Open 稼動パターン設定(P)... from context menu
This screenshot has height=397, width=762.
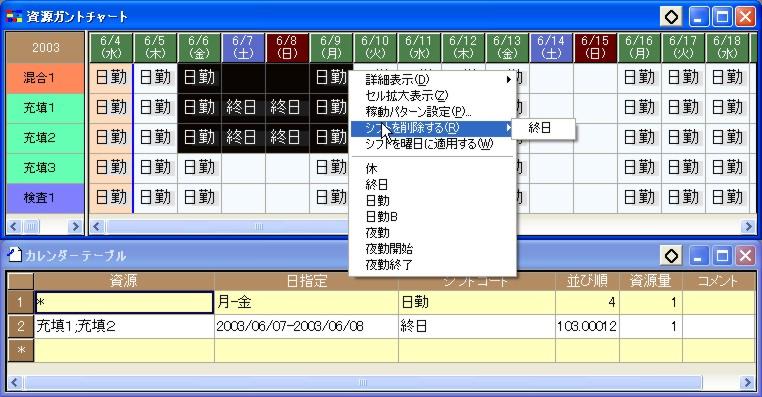(x=418, y=112)
